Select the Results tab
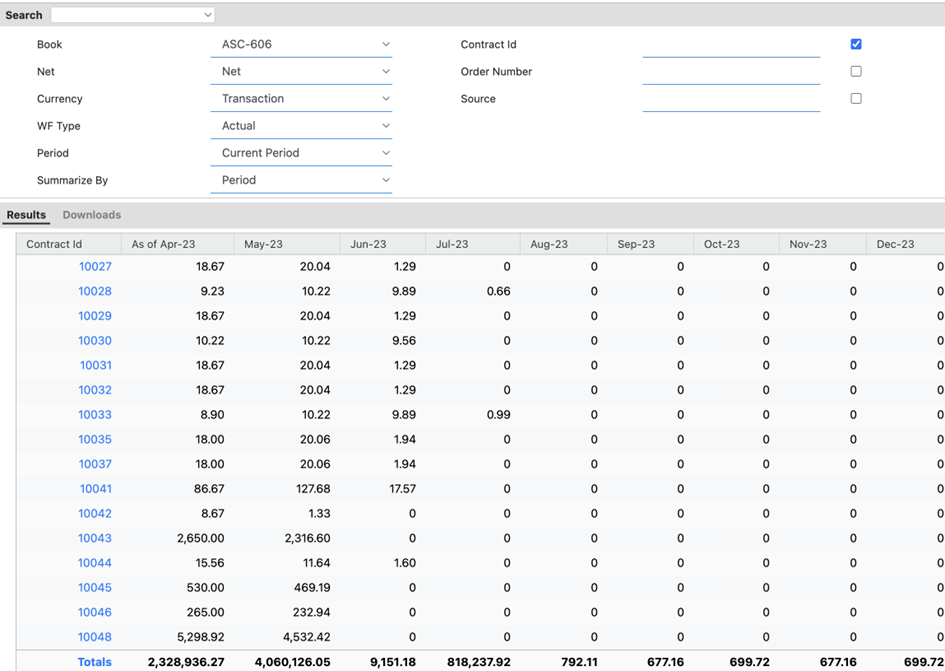 point(26,215)
